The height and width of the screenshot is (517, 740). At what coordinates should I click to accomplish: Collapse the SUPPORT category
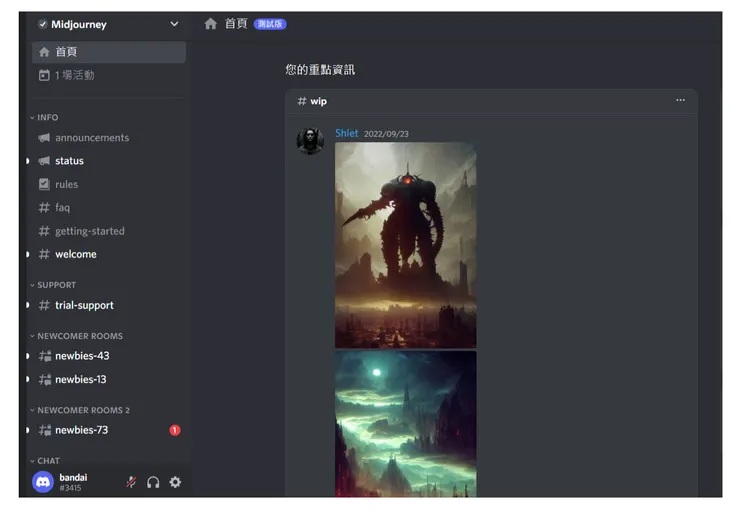tap(53, 285)
